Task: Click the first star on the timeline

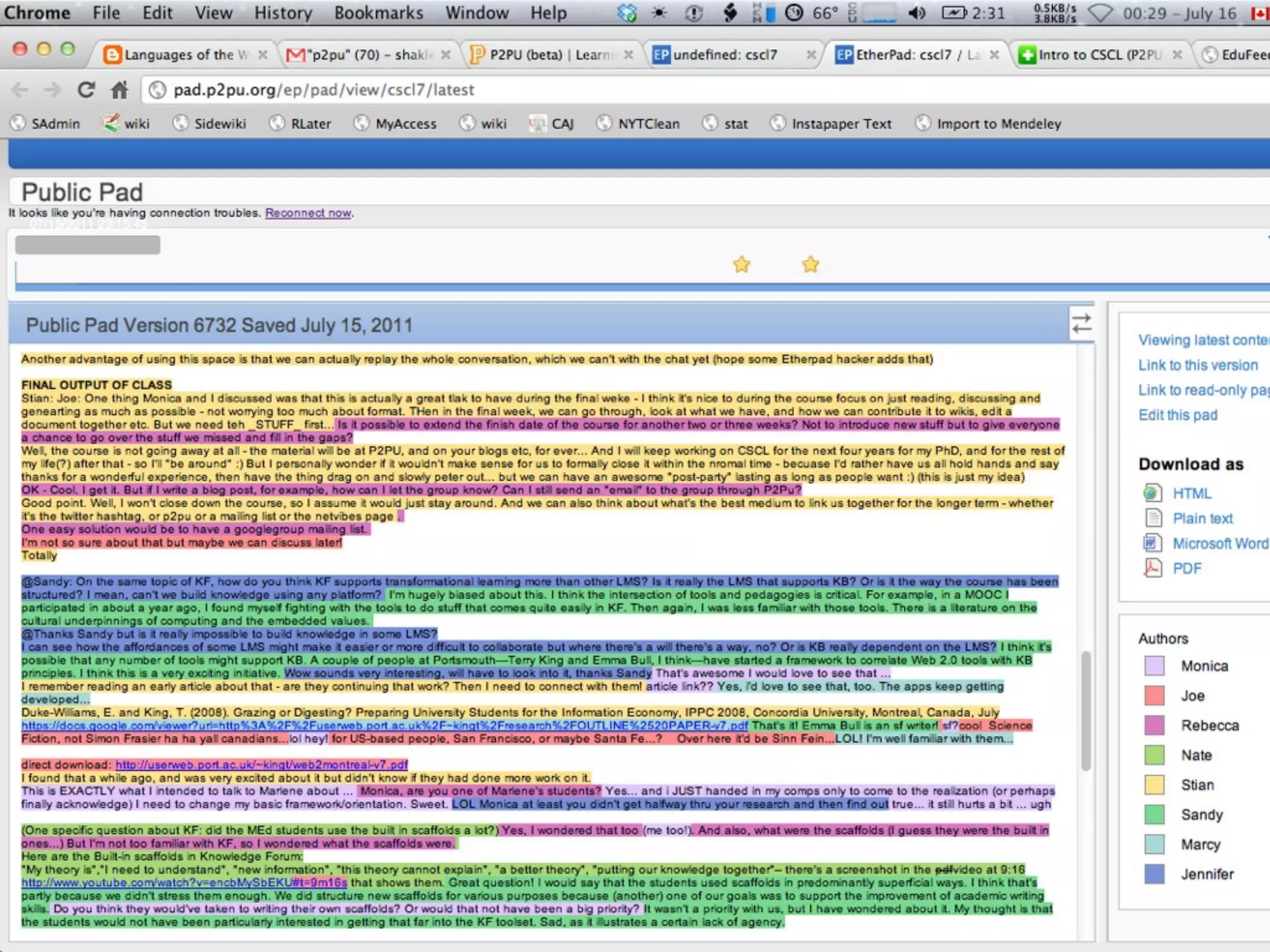Action: coord(742,265)
